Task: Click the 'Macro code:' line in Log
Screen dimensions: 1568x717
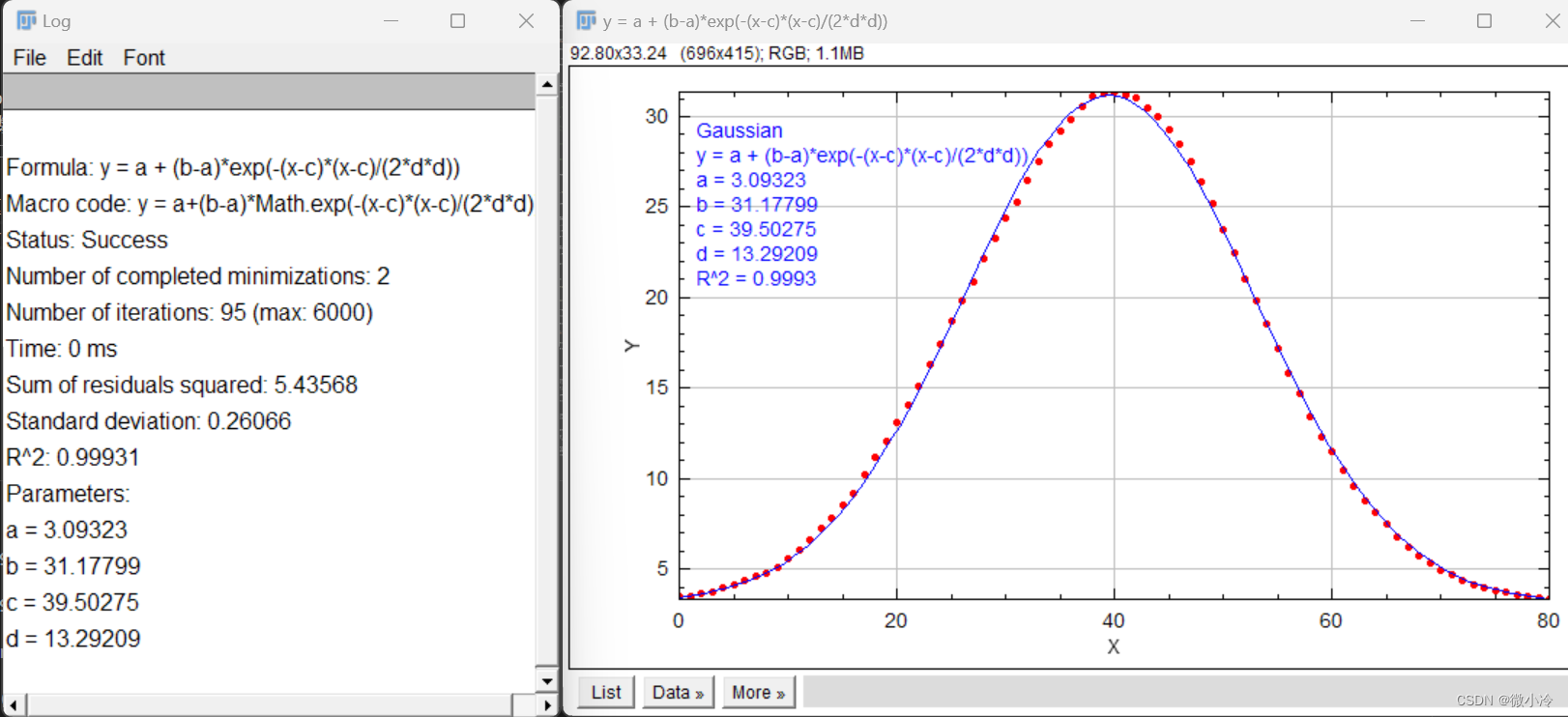Action: [270, 204]
